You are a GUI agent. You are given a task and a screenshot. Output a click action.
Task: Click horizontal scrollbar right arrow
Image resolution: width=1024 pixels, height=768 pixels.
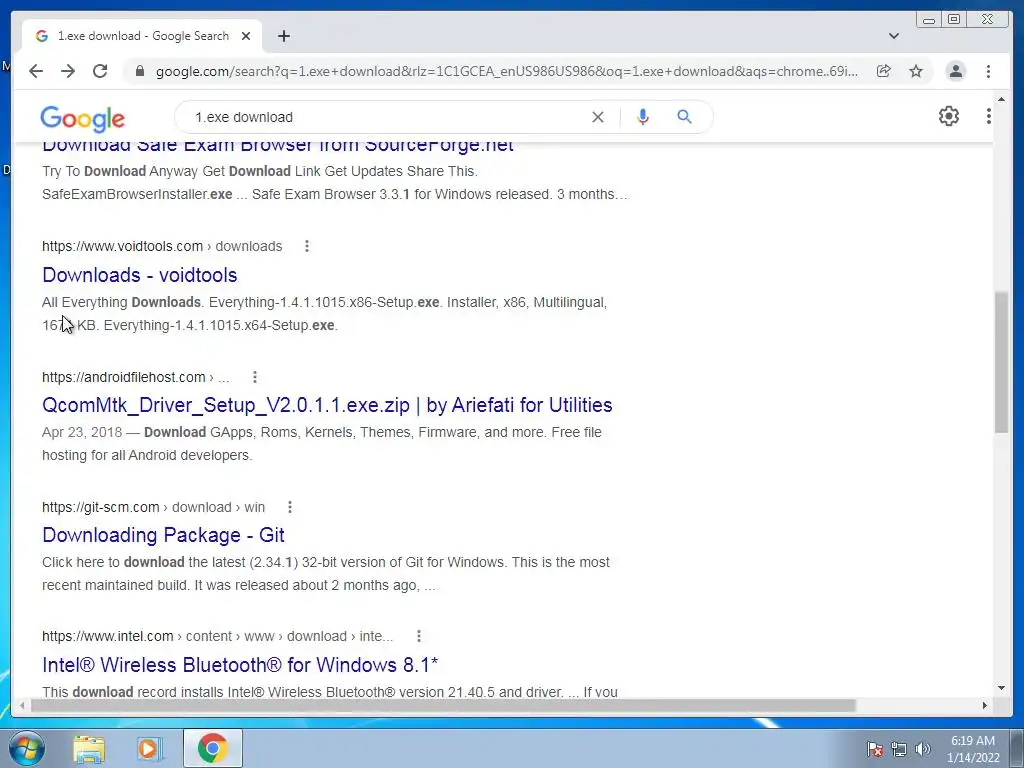click(x=985, y=705)
